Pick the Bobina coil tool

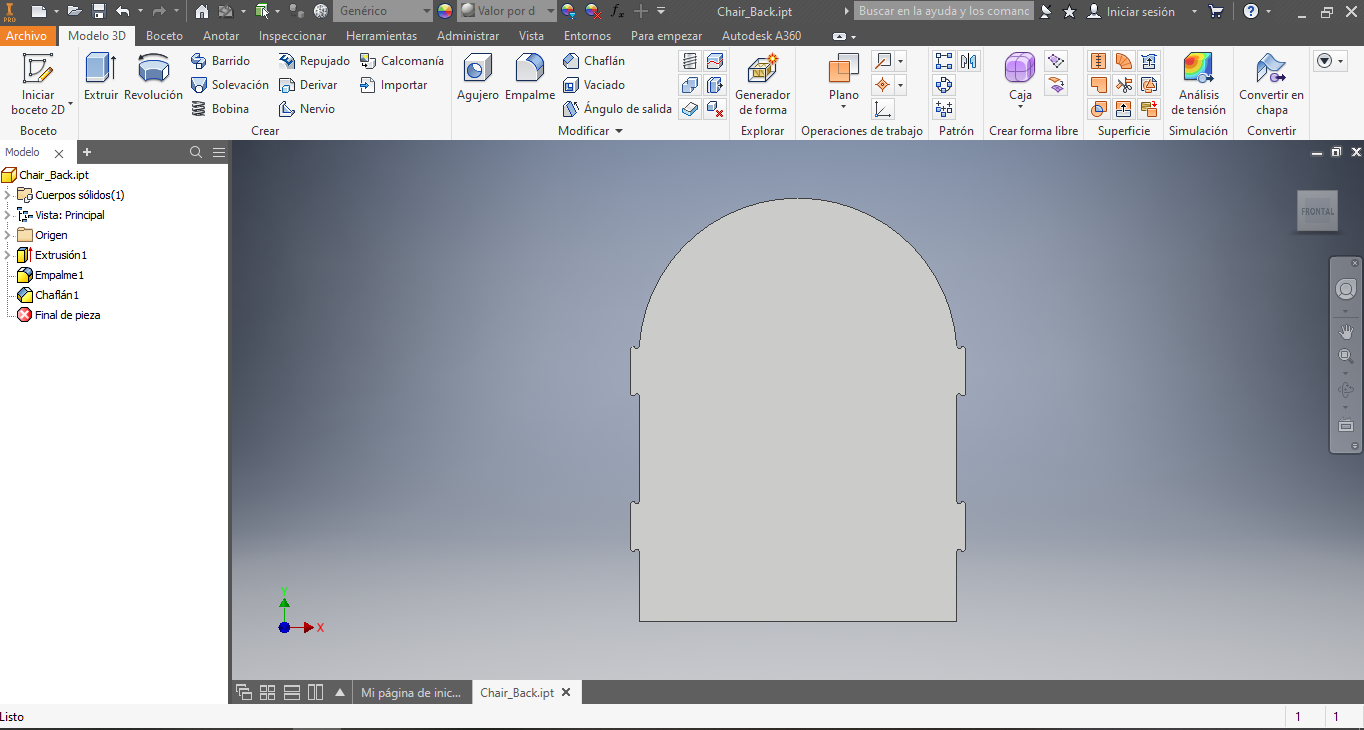(x=219, y=109)
